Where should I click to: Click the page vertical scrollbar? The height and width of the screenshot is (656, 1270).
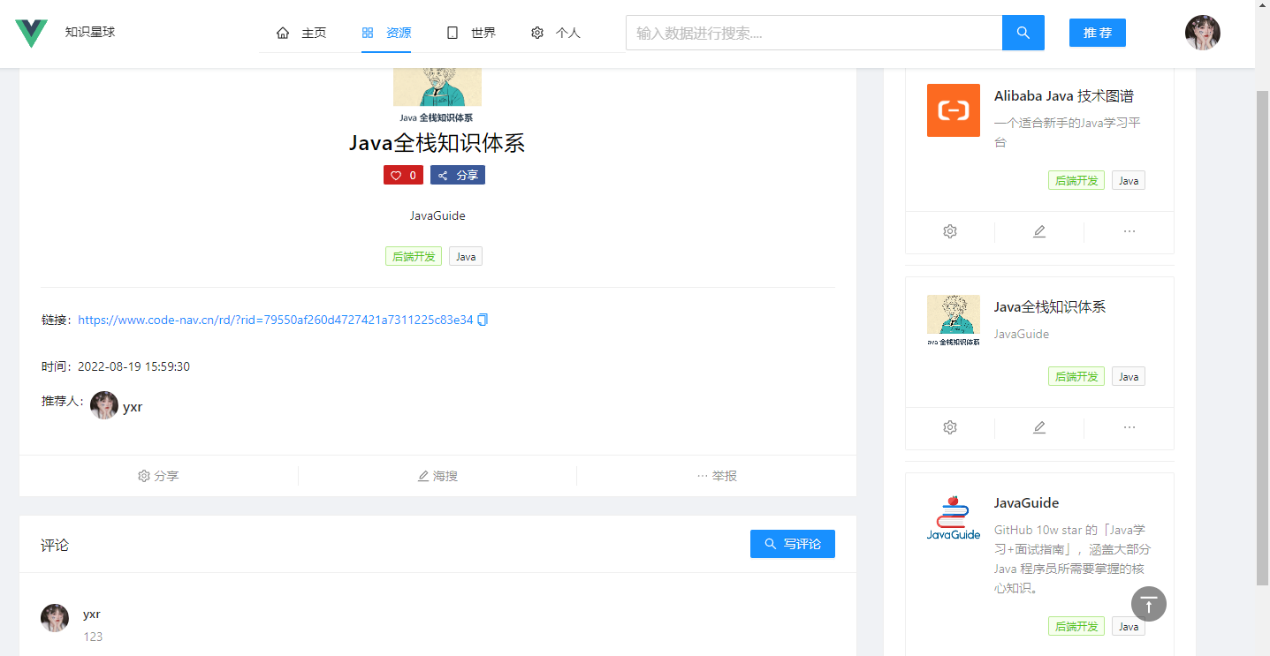1262,336
